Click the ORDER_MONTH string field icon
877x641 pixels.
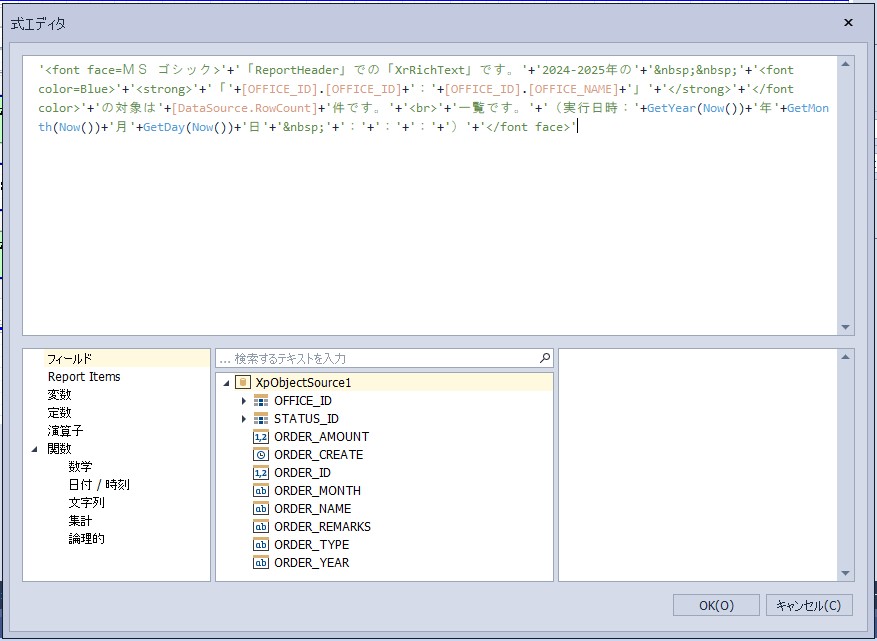point(261,491)
